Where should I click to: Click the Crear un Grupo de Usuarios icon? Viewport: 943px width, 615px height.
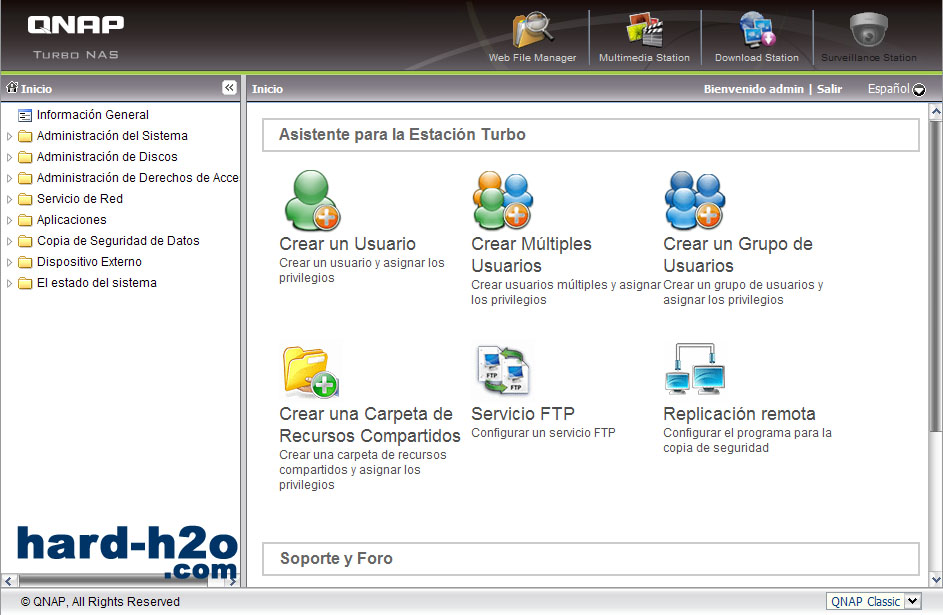(x=695, y=200)
